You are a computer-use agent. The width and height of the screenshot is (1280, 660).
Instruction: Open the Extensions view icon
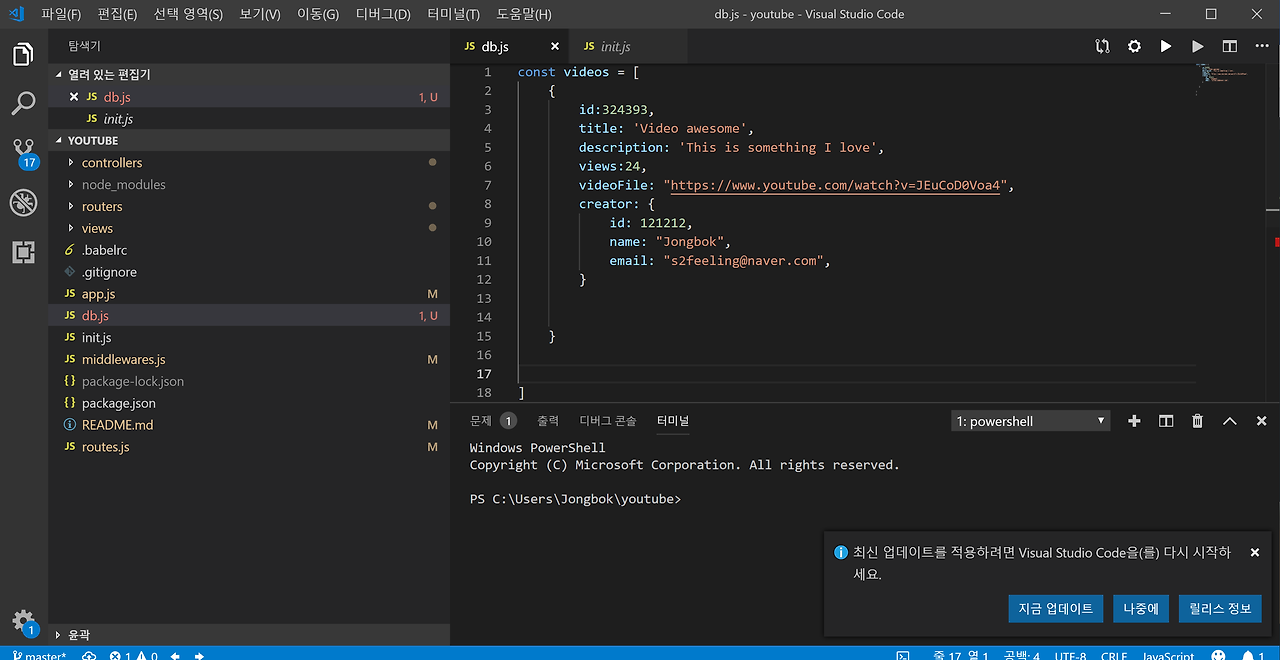pyautogui.click(x=23, y=252)
